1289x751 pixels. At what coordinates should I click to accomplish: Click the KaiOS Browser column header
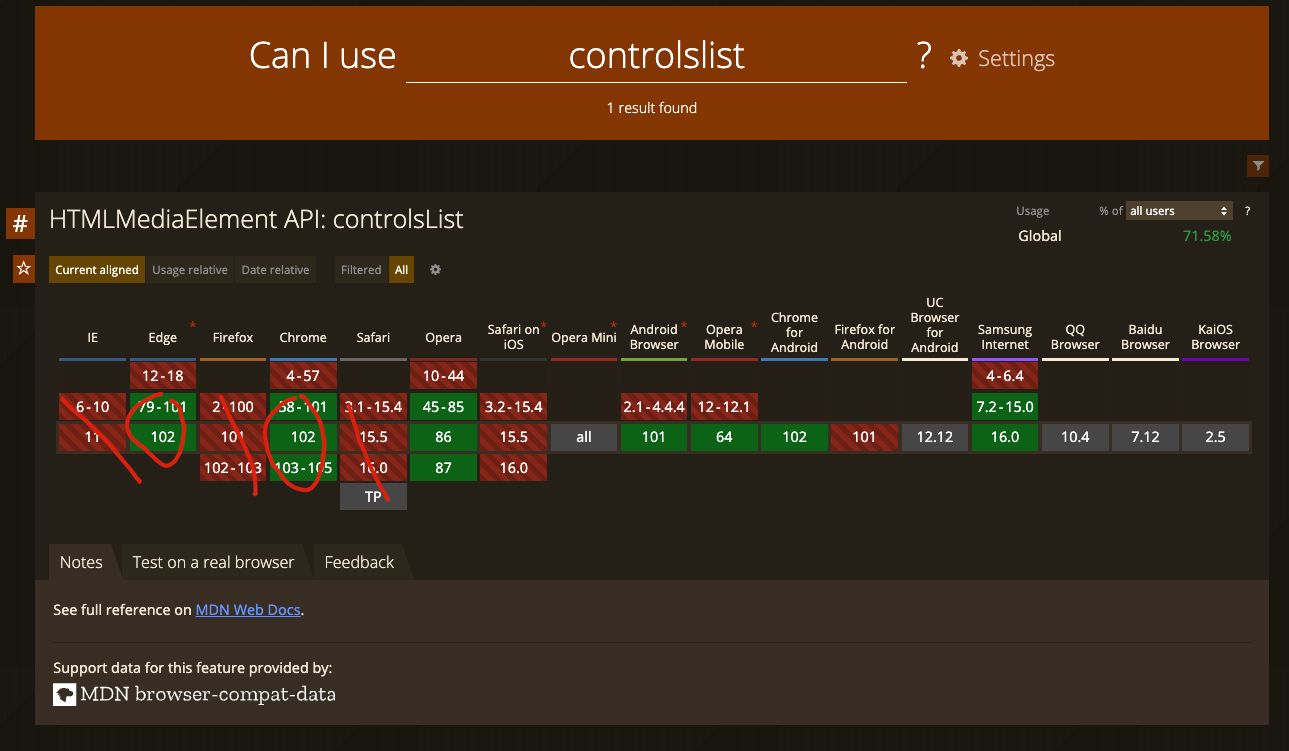[1215, 338]
